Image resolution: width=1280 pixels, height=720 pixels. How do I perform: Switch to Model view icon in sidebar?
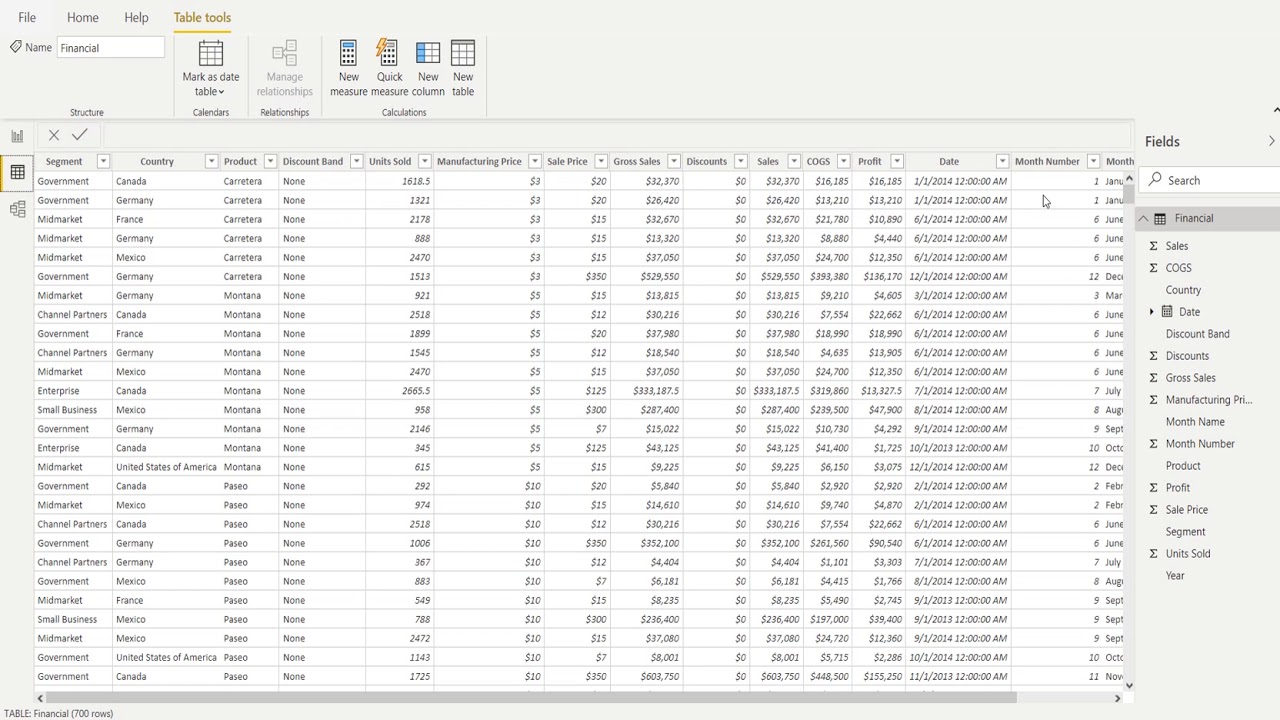coord(17,208)
